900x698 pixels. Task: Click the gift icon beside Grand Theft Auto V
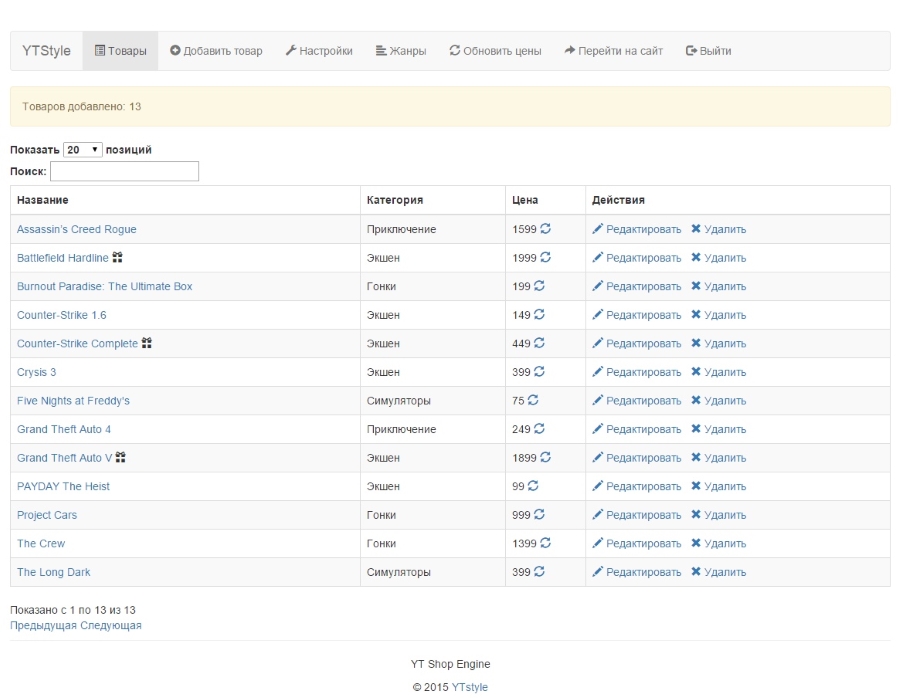point(121,458)
